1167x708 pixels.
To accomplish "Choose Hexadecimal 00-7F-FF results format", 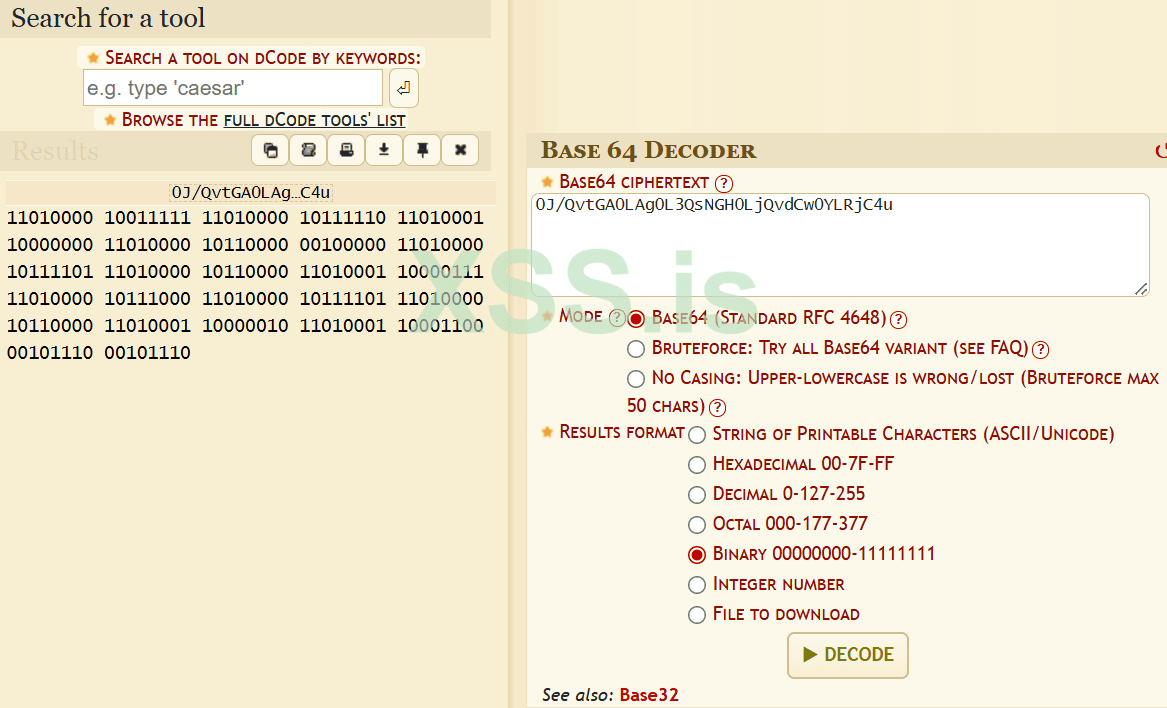I will pyautogui.click(x=697, y=465).
